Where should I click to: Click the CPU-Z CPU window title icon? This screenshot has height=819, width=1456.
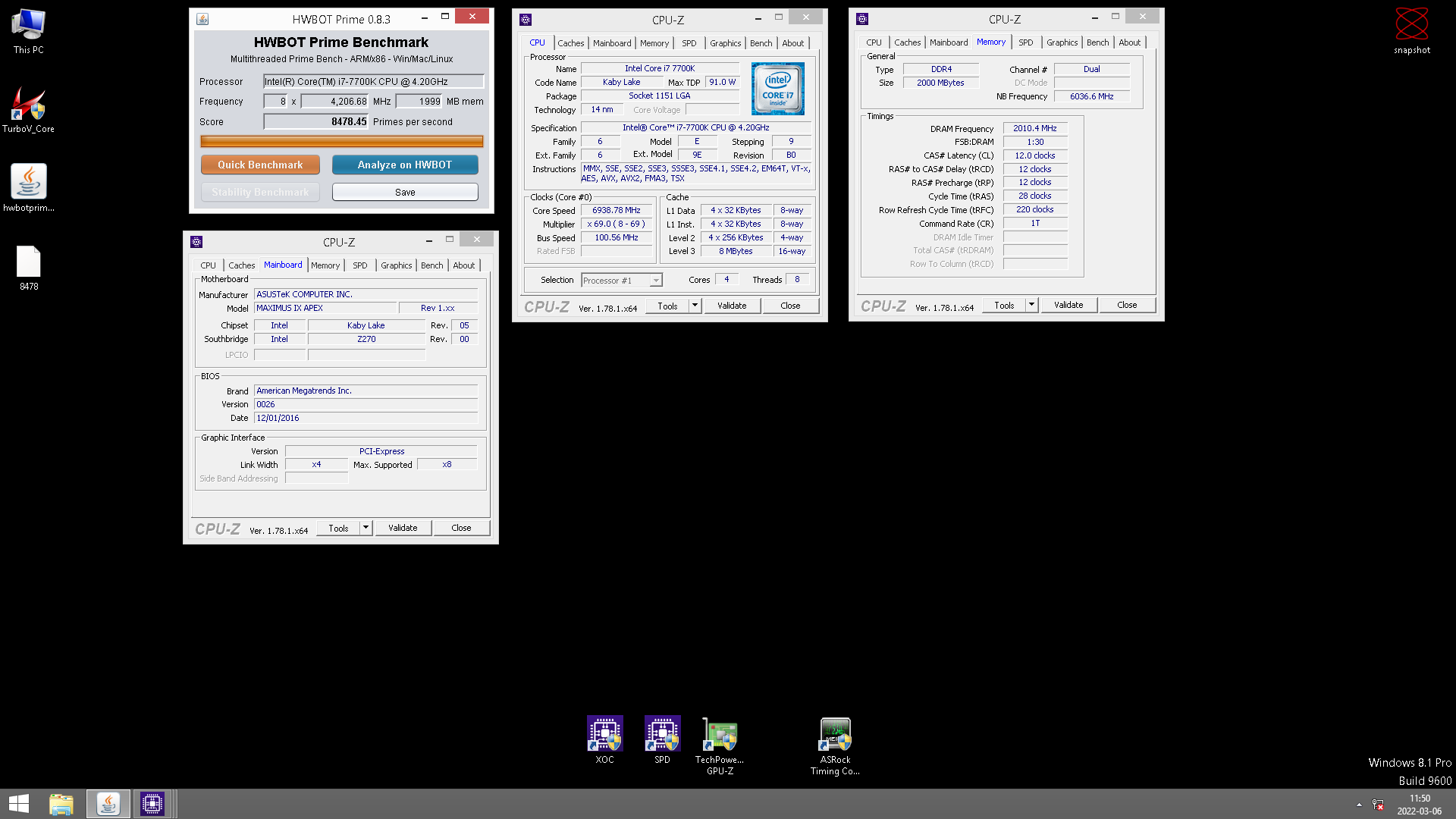526,20
